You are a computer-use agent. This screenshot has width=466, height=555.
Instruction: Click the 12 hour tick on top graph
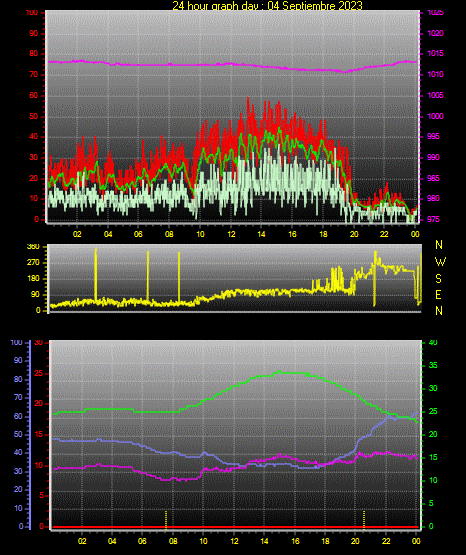pyautogui.click(x=231, y=234)
